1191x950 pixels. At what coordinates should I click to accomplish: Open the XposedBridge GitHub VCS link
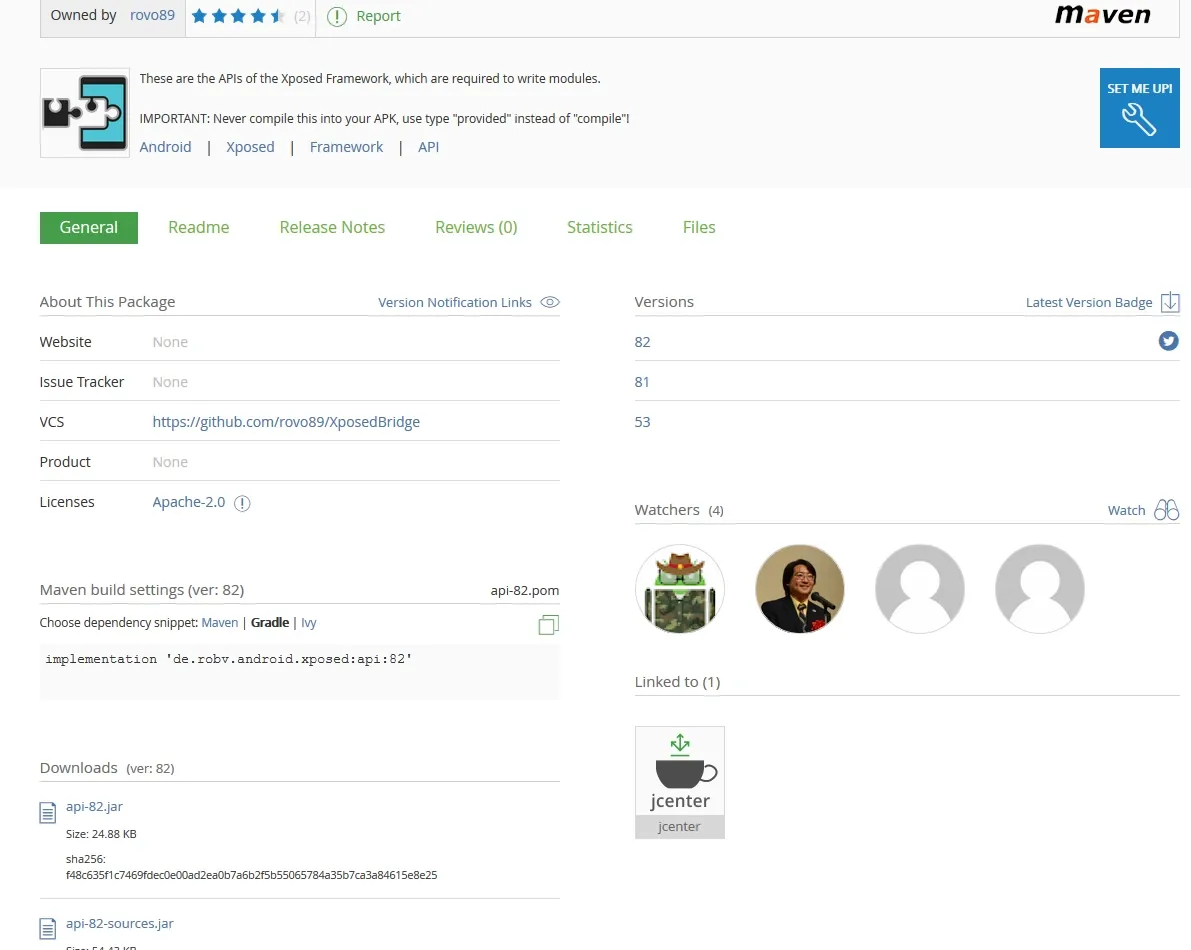point(286,422)
